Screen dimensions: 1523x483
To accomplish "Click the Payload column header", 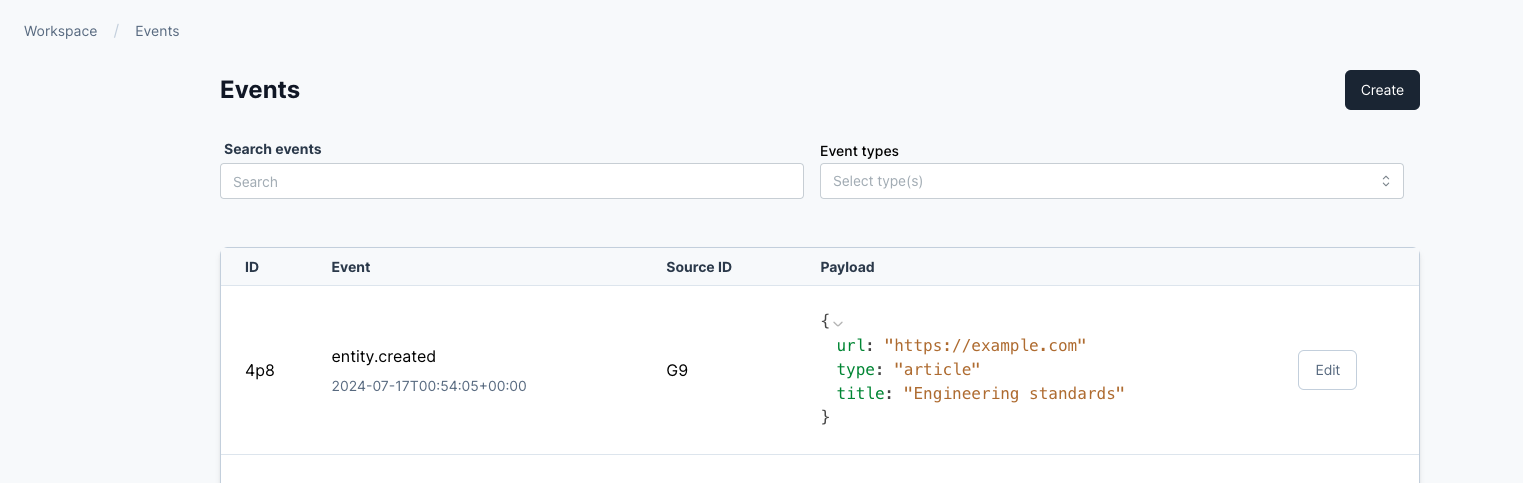I will coord(847,267).
